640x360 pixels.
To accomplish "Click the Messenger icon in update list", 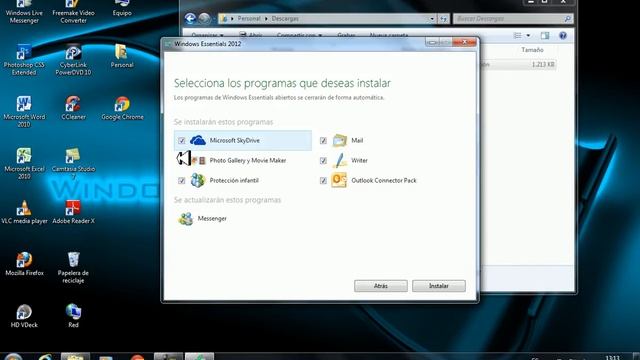I will [x=186, y=218].
